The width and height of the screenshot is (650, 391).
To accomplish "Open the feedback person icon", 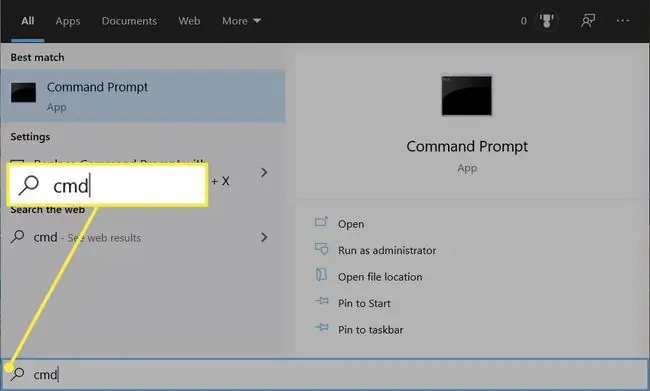I will point(588,20).
